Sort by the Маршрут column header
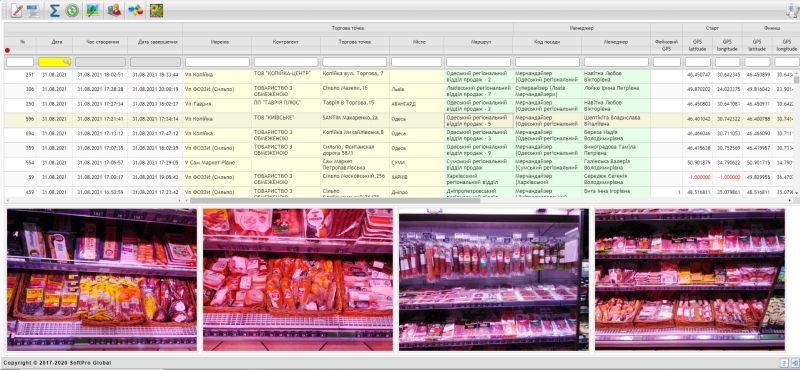The image size is (800, 370). (481, 42)
